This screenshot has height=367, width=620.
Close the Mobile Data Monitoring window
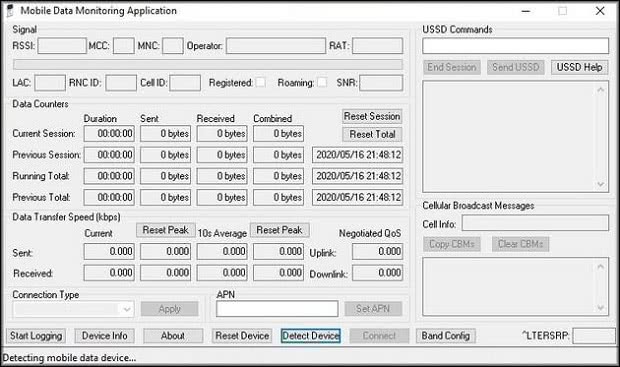[600, 11]
